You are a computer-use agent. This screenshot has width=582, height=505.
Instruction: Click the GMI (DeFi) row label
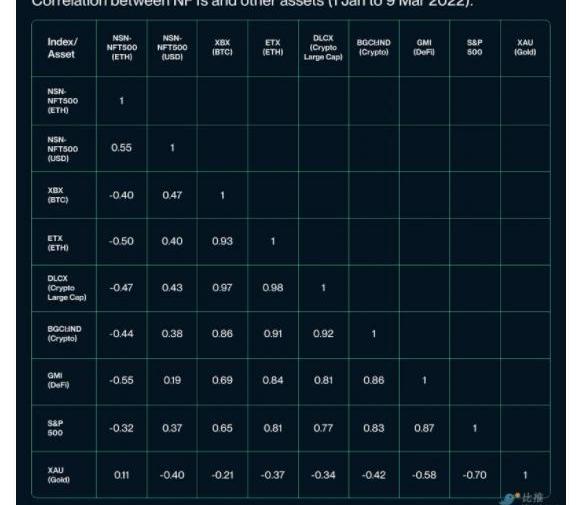(x=58, y=380)
